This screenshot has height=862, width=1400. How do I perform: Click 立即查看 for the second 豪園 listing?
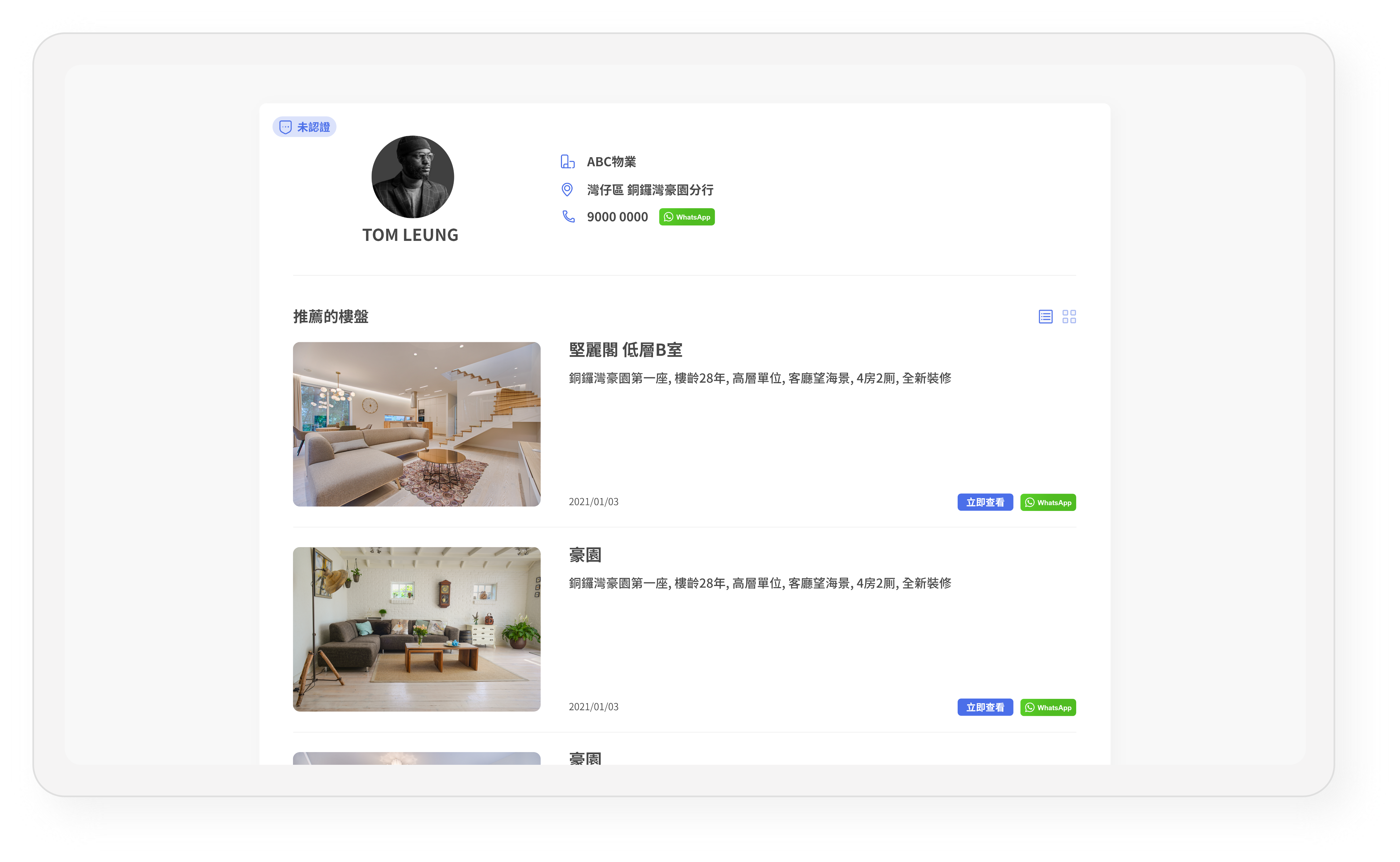click(x=985, y=707)
